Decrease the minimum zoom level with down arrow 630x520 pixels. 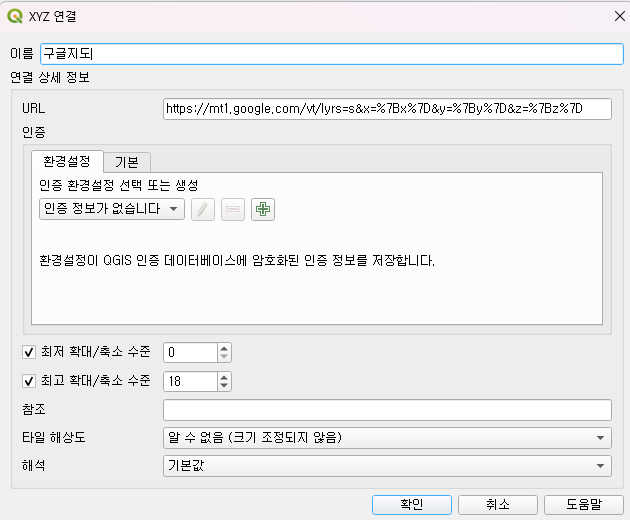click(224, 357)
